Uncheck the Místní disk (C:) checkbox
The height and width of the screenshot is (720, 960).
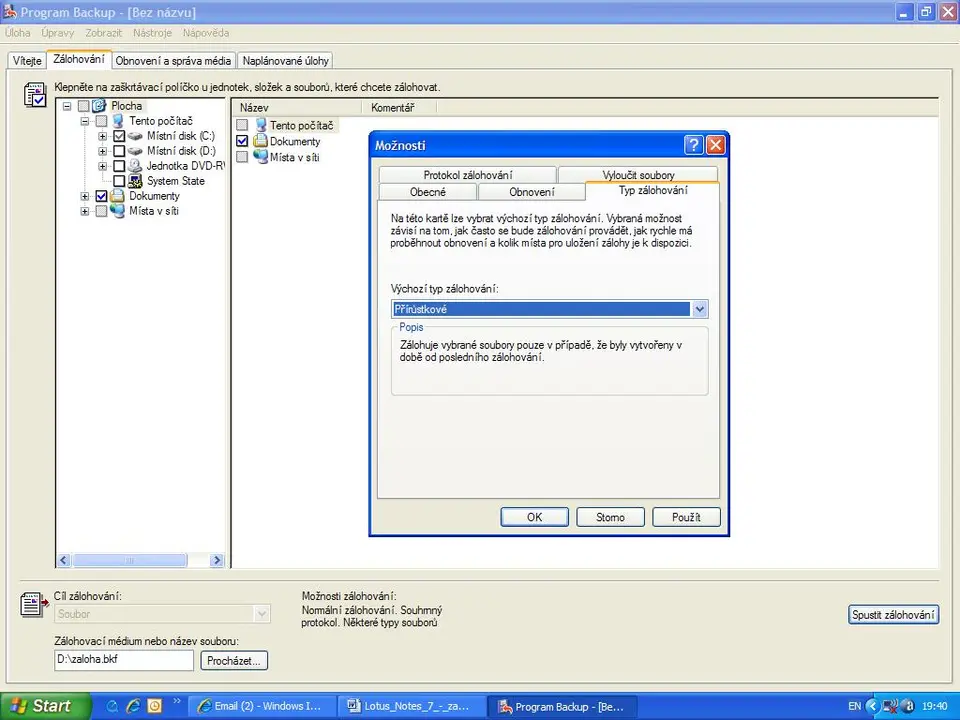tap(119, 136)
